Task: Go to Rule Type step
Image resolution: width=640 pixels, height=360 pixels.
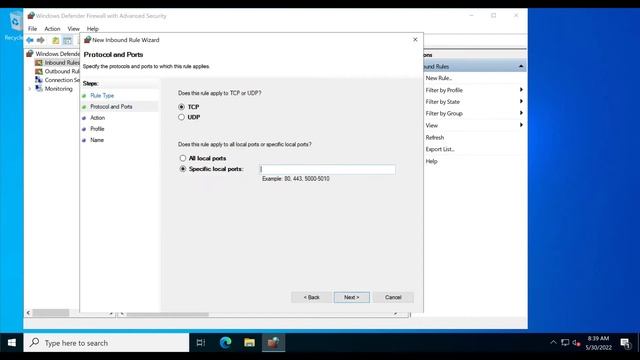Action: [102, 96]
